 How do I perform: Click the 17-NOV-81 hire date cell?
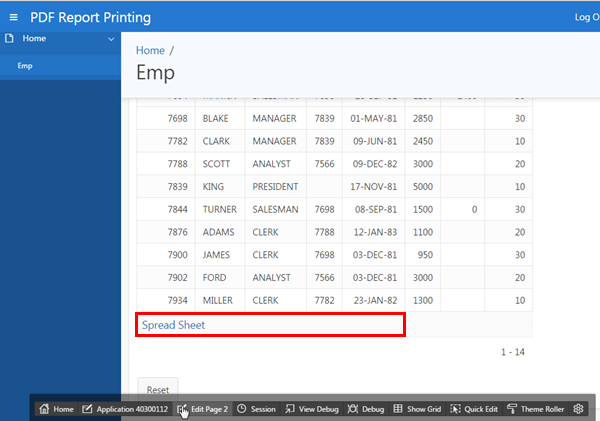tap(373, 187)
